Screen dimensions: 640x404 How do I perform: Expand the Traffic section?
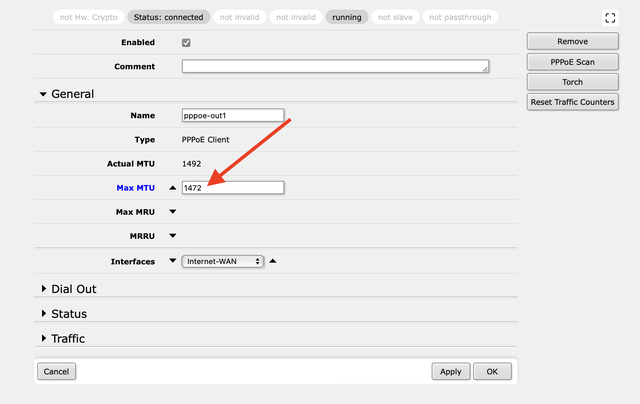coord(44,338)
